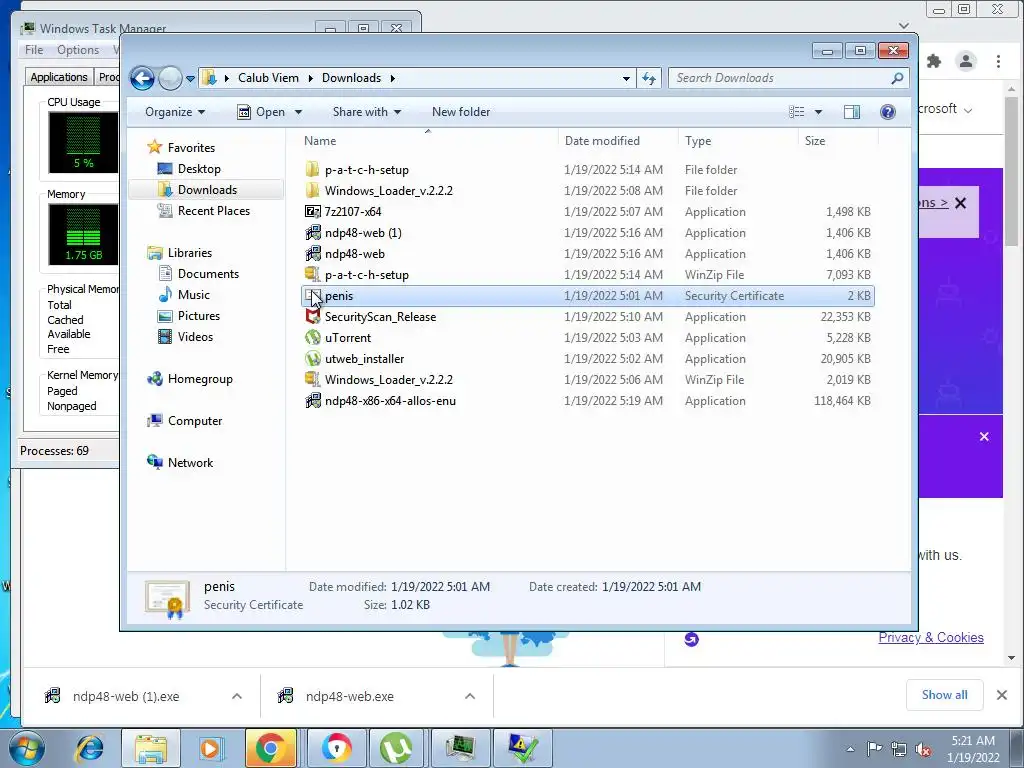
Task: Select the 7z2107-x64 application icon
Action: (x=313, y=212)
